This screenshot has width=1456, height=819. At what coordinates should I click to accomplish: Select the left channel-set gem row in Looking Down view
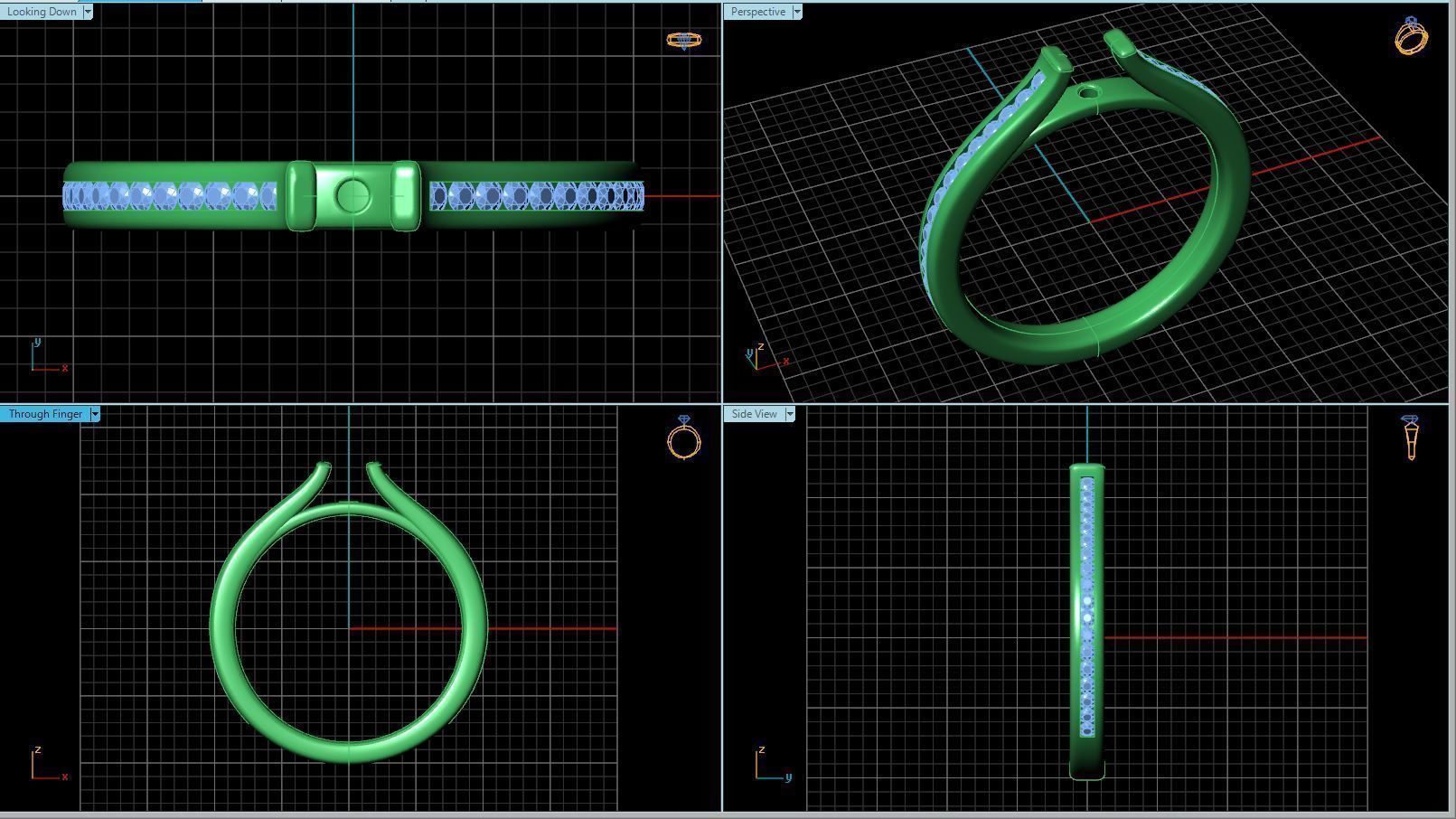(170, 196)
